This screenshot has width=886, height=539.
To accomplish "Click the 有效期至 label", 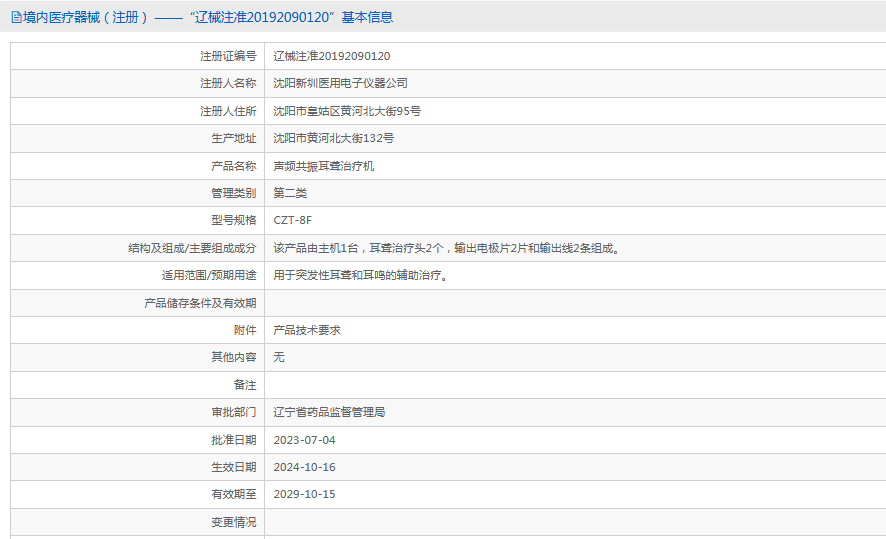I will [x=234, y=494].
